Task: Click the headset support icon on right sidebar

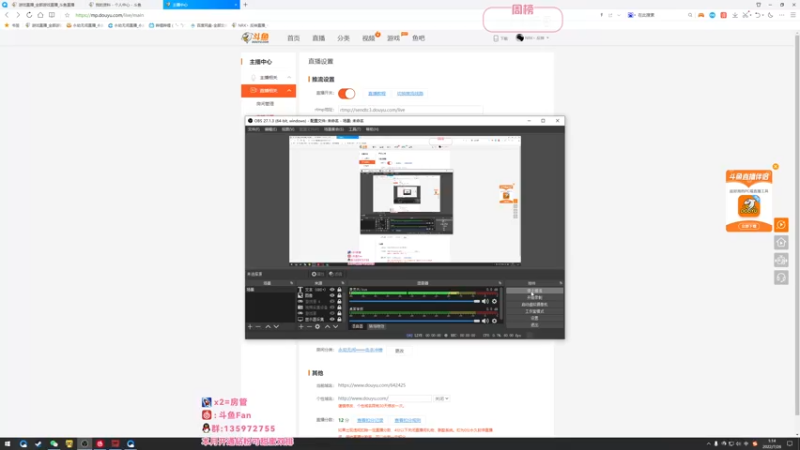Action: [781, 278]
